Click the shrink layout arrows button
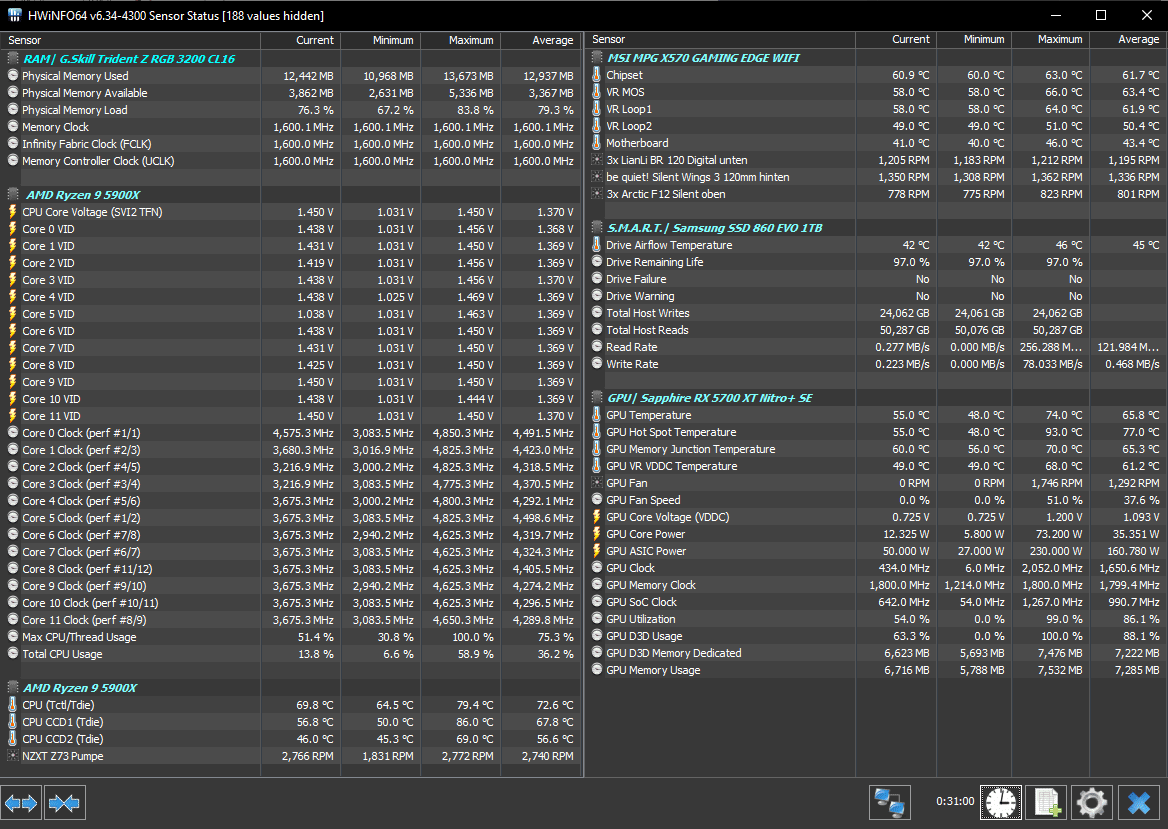The width and height of the screenshot is (1168, 829). [x=65, y=803]
